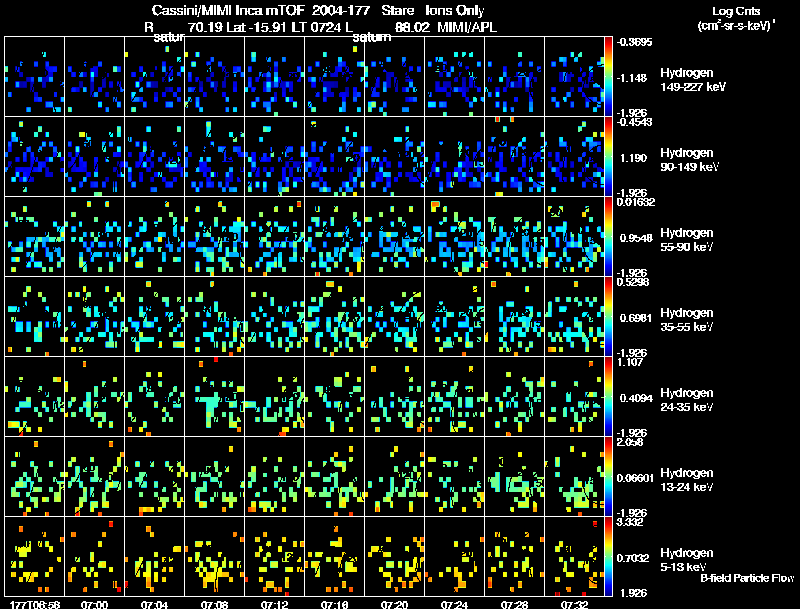Image resolution: width=800 pixels, height=609 pixels.
Task: Click the 07:32 time label
Action: (574, 604)
